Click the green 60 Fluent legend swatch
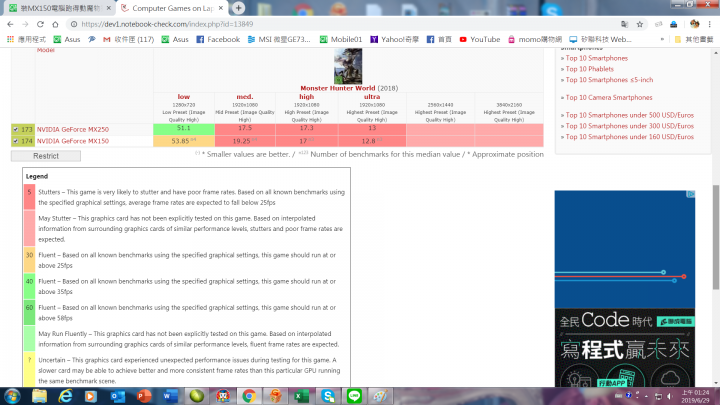This screenshot has height=405, width=720. (x=29, y=312)
